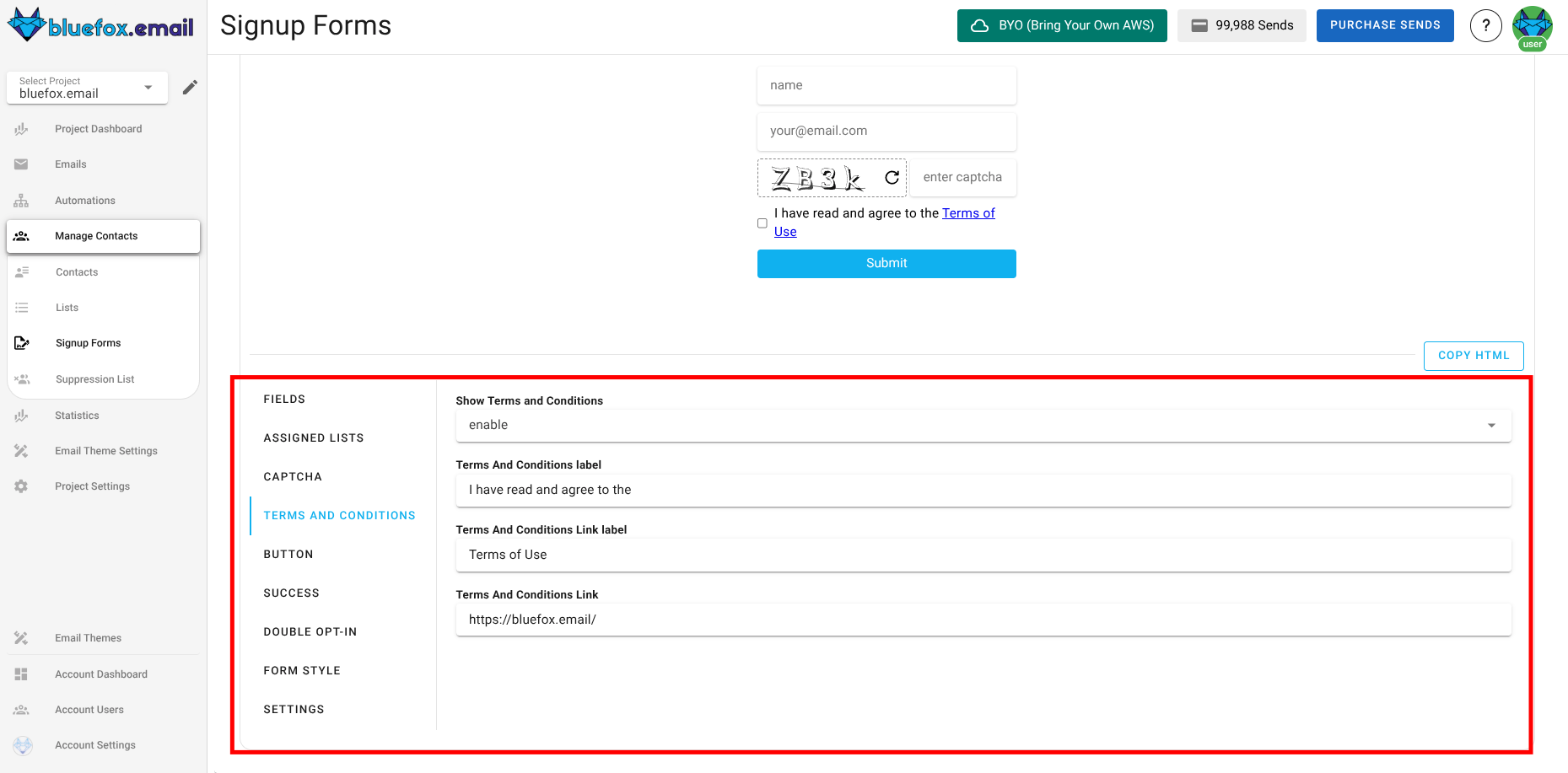Open the Emails section icon in sidebar

pyautogui.click(x=21, y=164)
